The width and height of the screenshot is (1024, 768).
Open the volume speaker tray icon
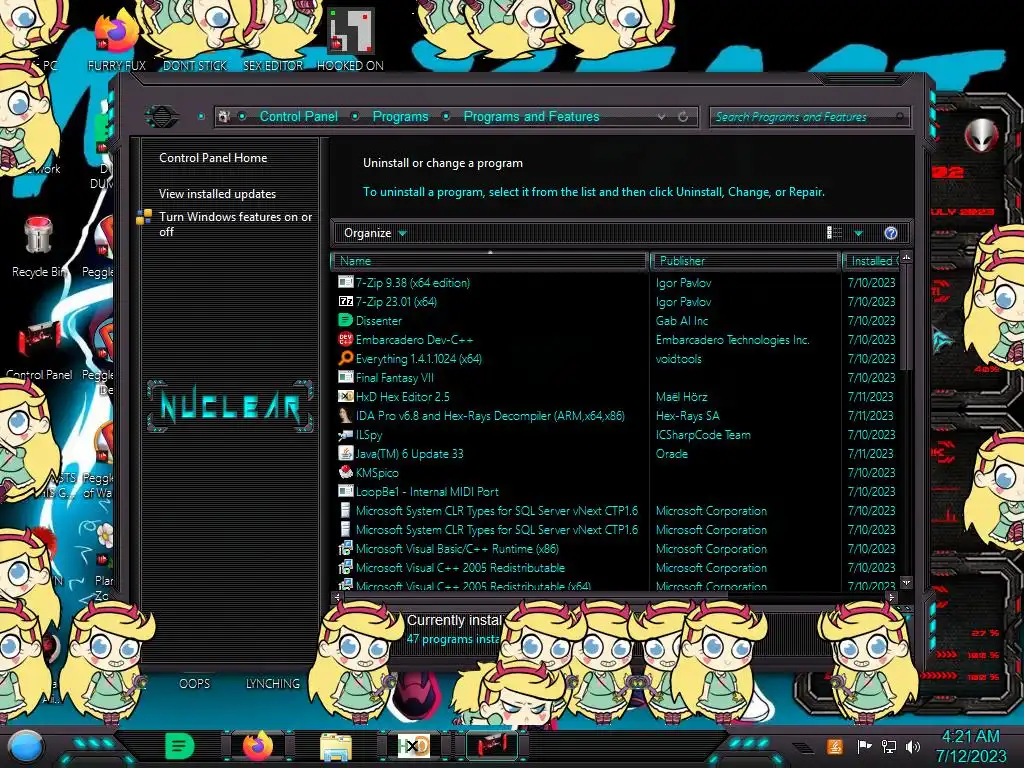click(913, 746)
